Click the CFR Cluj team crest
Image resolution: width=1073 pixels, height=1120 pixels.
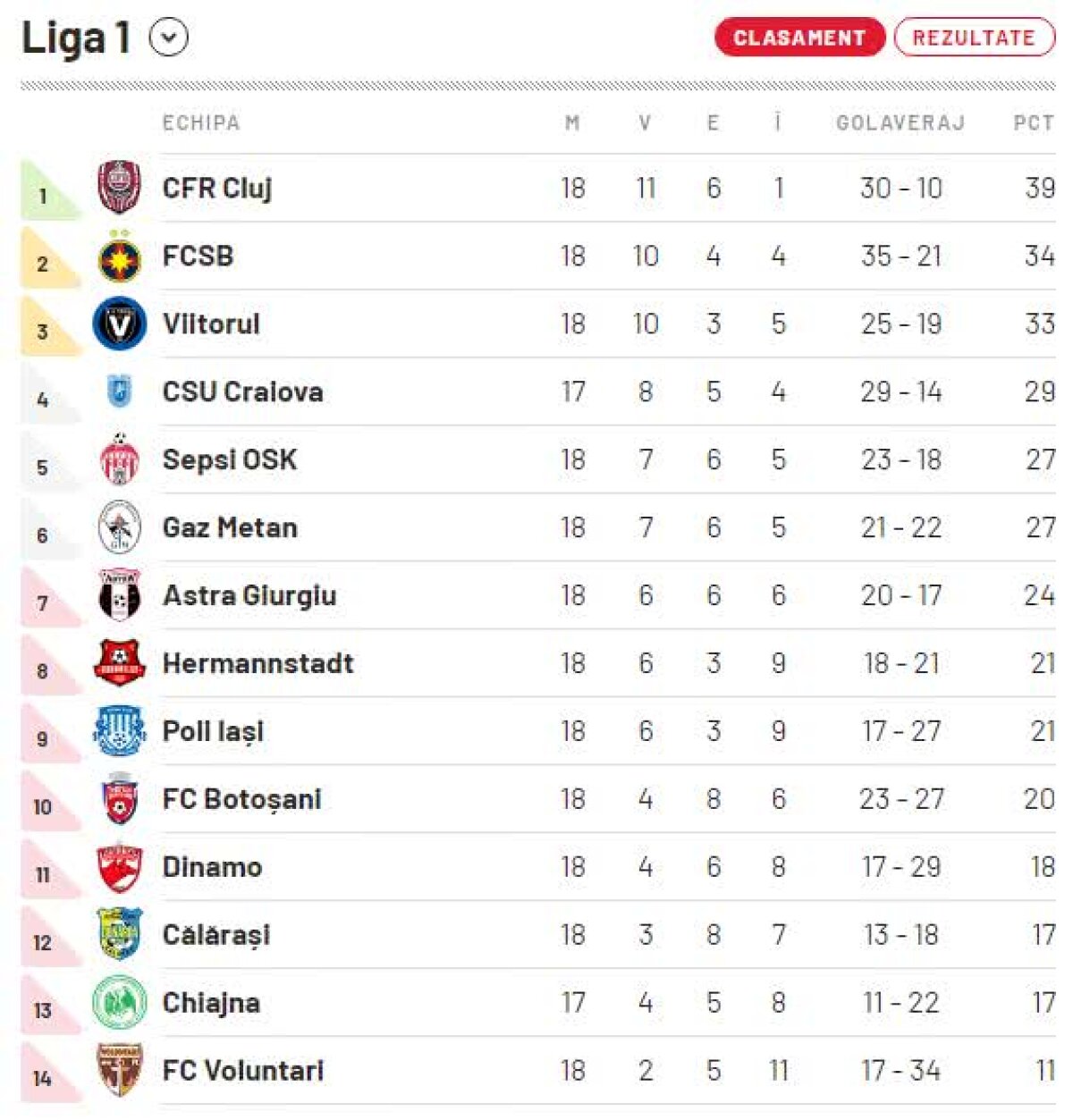(119, 188)
